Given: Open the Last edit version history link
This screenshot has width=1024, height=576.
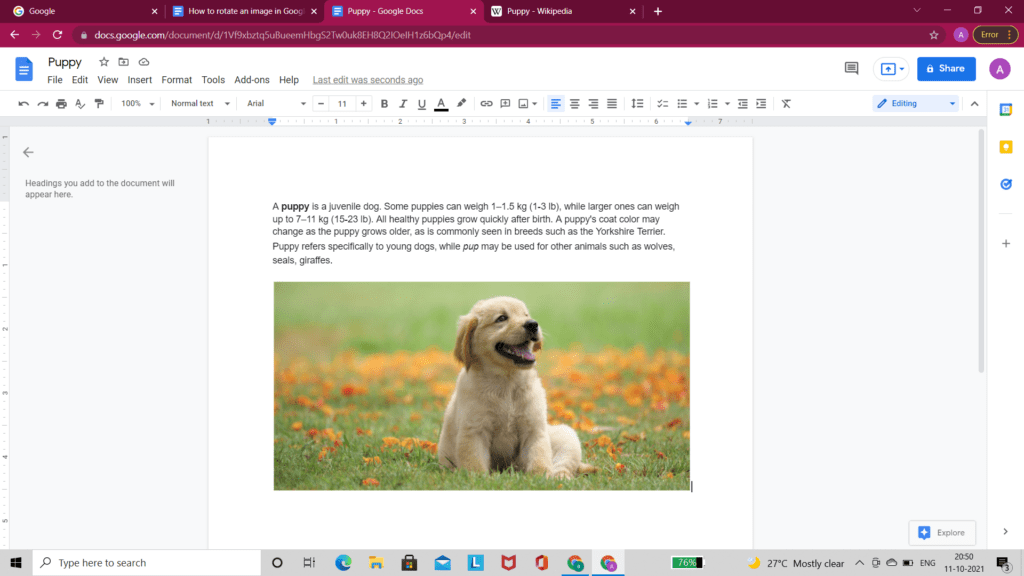Looking at the screenshot, I should click(x=367, y=79).
